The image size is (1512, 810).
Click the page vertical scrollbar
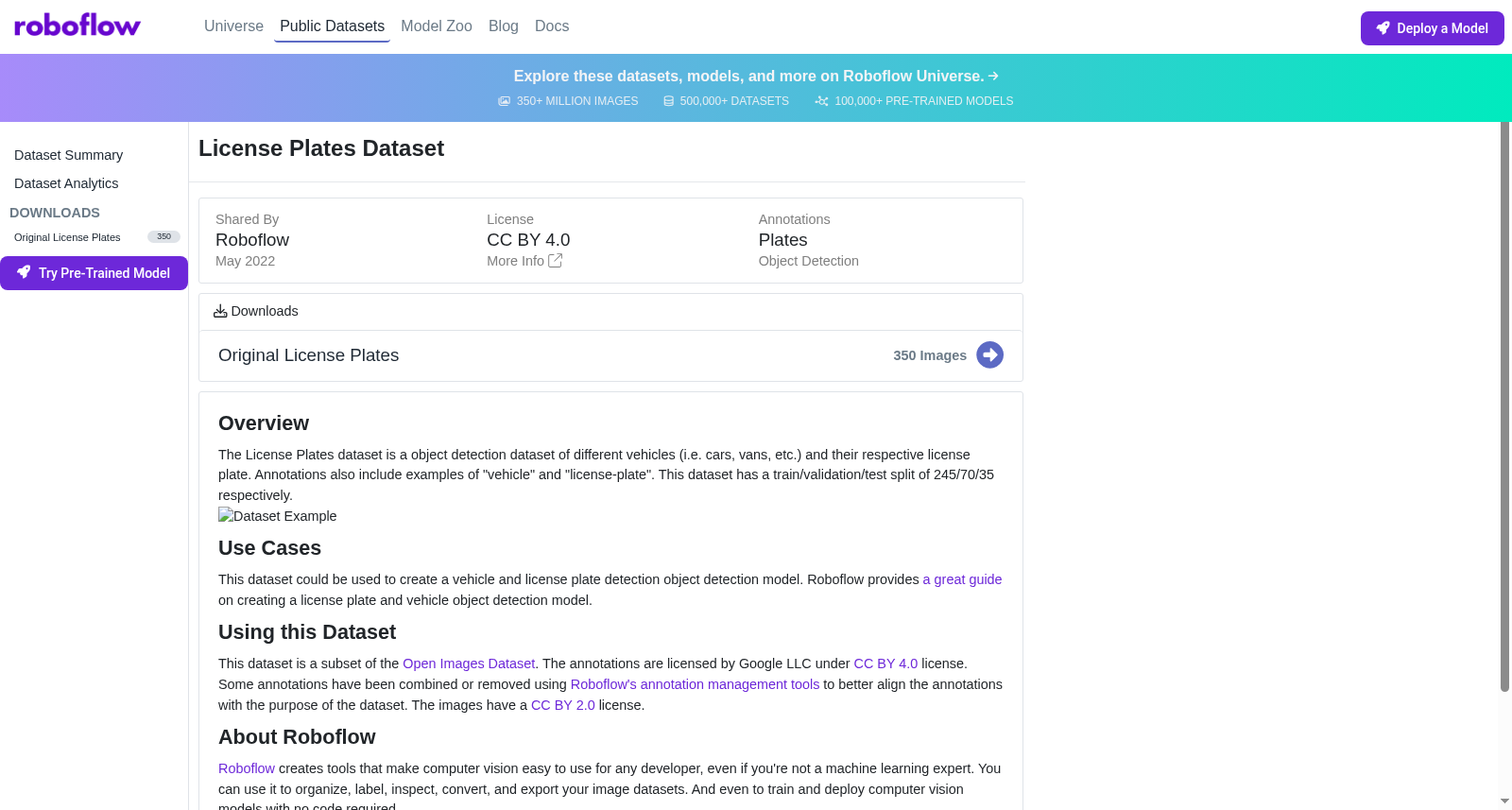point(1504,406)
